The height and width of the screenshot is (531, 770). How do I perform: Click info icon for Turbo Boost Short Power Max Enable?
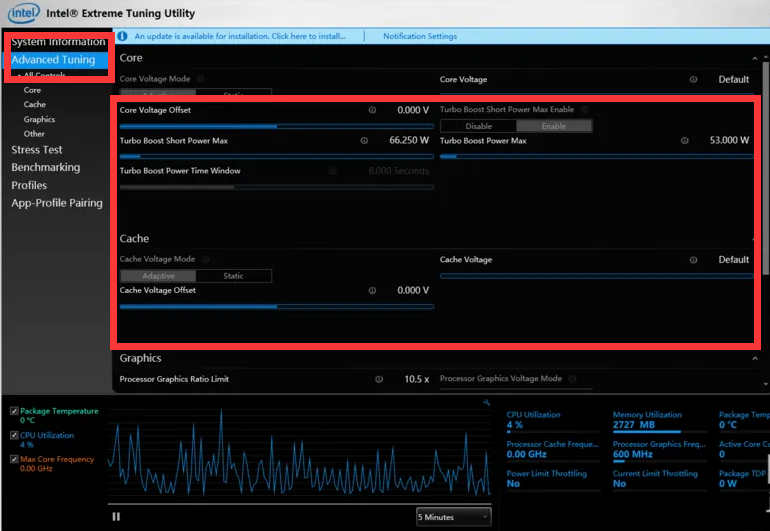(584, 110)
